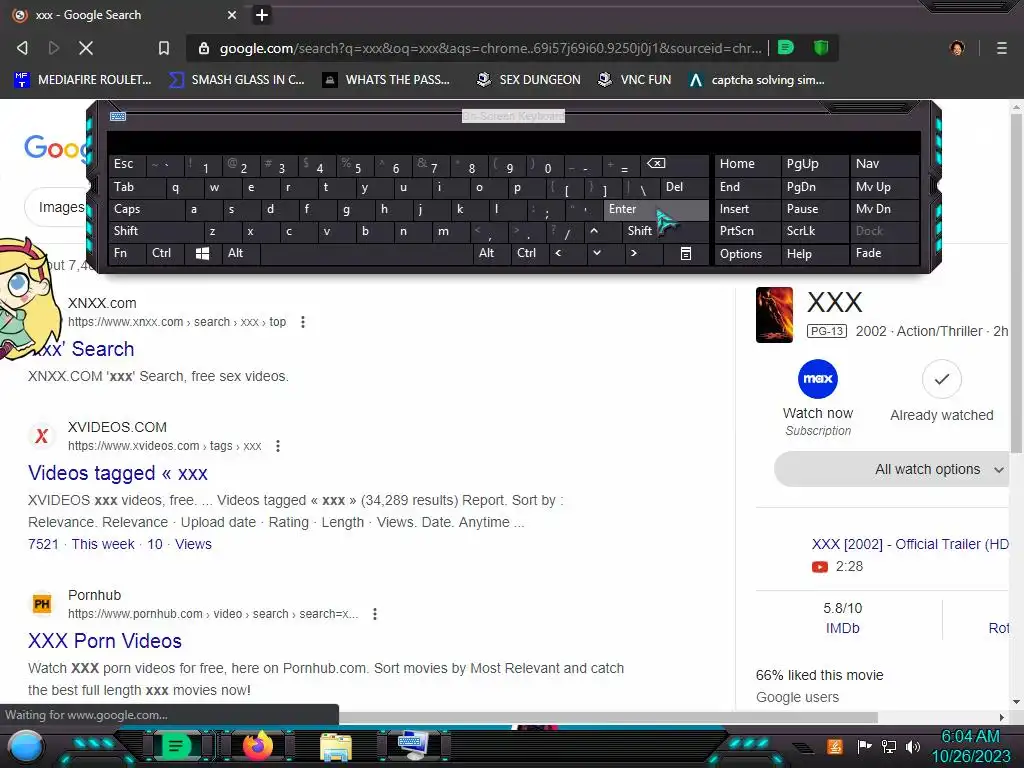Open Firefox from the taskbar
The width and height of the screenshot is (1024, 768).
(257, 746)
